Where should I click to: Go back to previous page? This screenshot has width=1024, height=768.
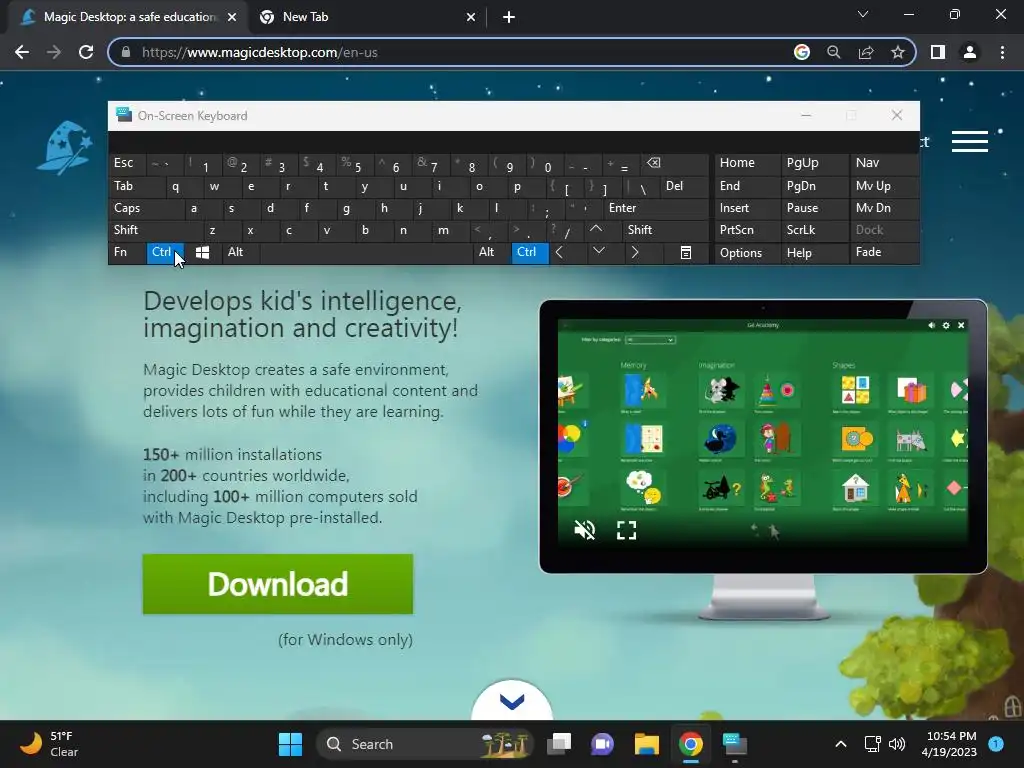pos(22,52)
